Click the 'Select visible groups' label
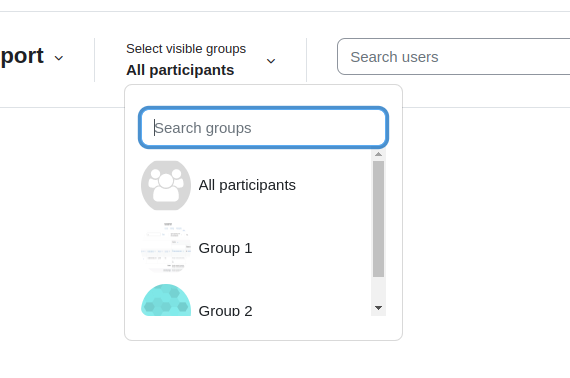570x378 pixels. click(186, 49)
